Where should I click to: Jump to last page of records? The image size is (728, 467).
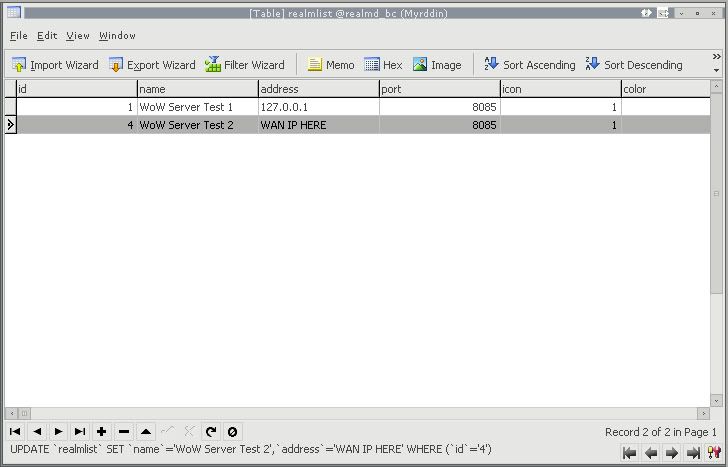point(693,453)
